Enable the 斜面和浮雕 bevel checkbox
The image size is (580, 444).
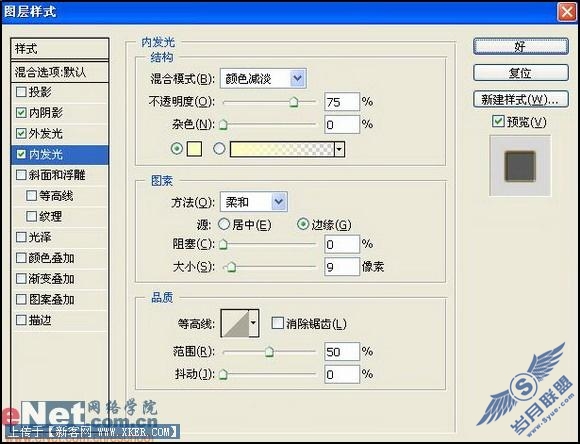pyautogui.click(x=21, y=175)
